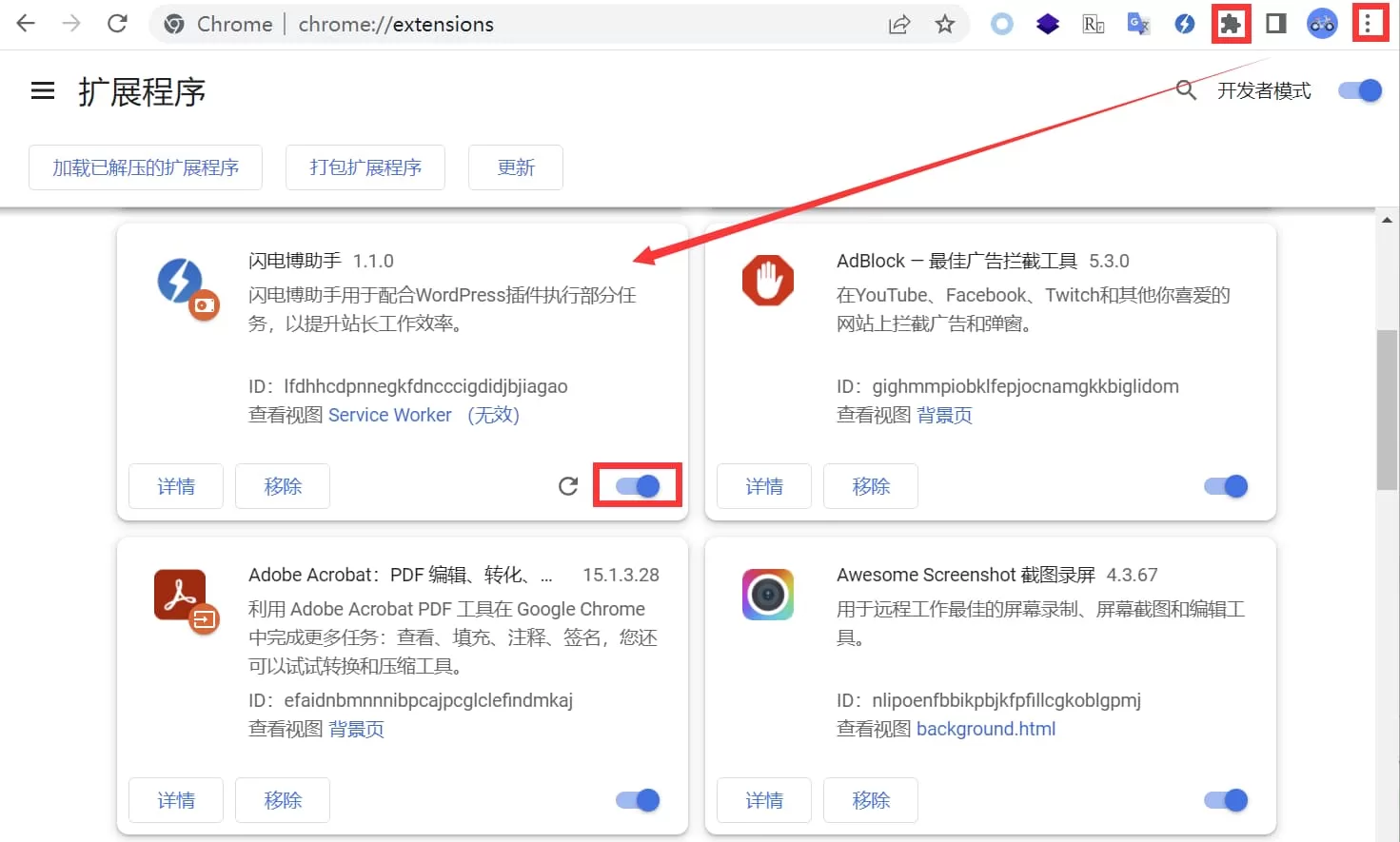Turn off the AdBlock extension toggle
Image resolution: width=1400 pixels, height=842 pixels.
1225,486
